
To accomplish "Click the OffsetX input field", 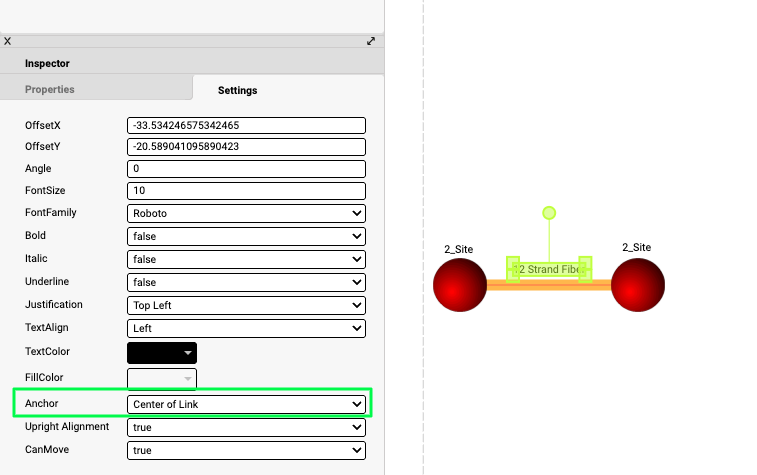I will click(246, 126).
